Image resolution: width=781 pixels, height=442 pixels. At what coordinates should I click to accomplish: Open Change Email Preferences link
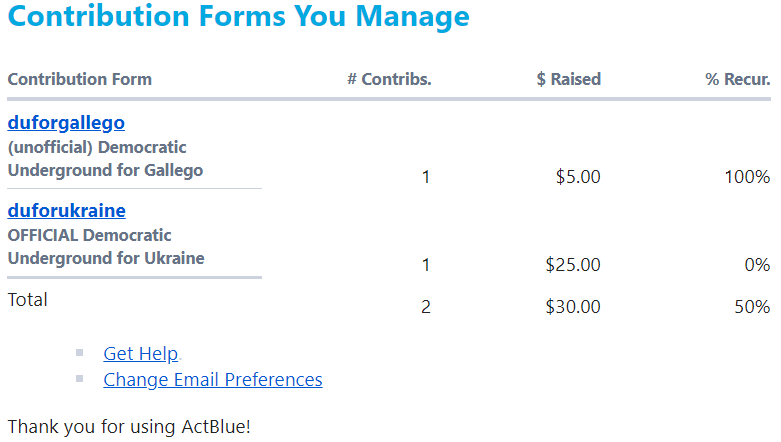(x=213, y=380)
